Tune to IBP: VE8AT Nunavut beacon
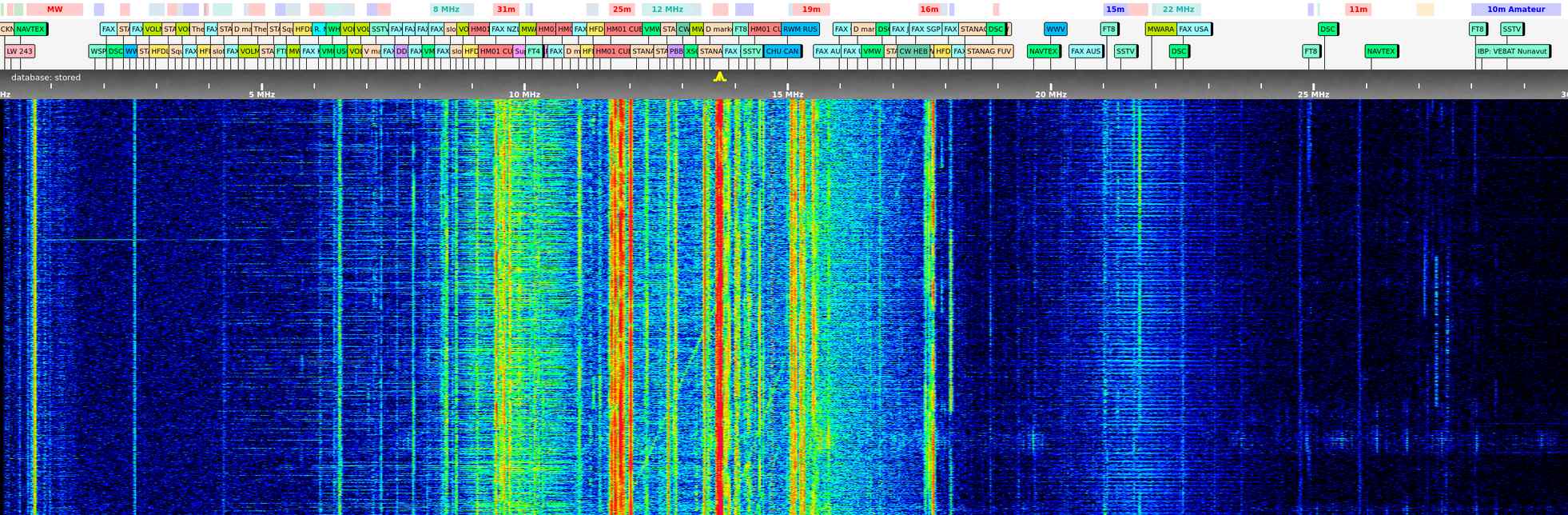The image size is (1568, 515). click(1512, 51)
